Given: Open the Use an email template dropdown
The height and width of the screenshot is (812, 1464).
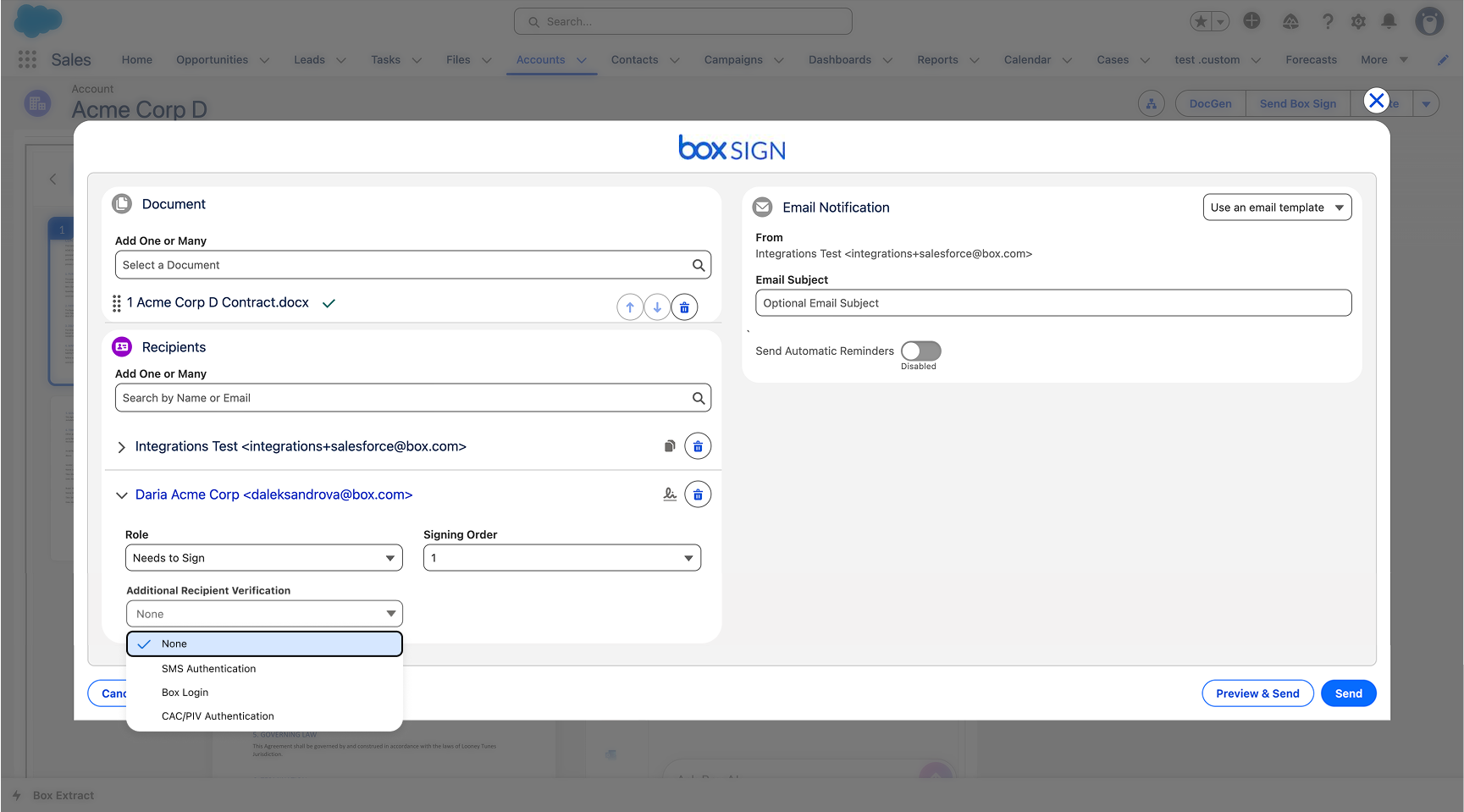Looking at the screenshot, I should point(1276,207).
